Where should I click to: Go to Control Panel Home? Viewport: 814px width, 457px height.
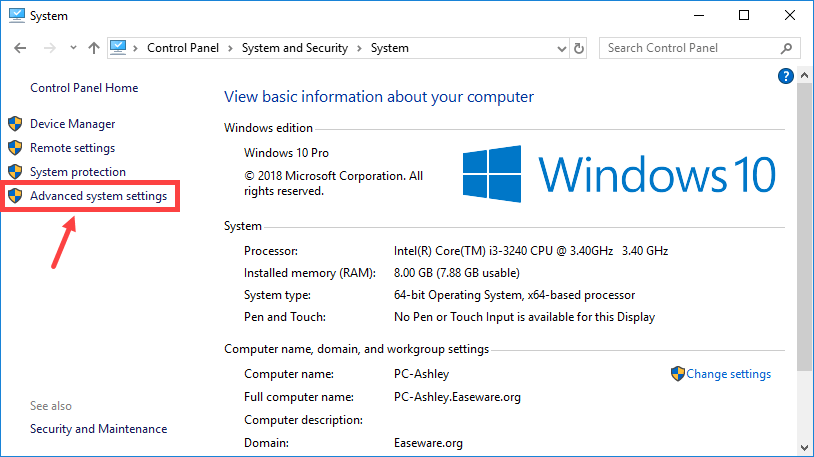tap(84, 88)
